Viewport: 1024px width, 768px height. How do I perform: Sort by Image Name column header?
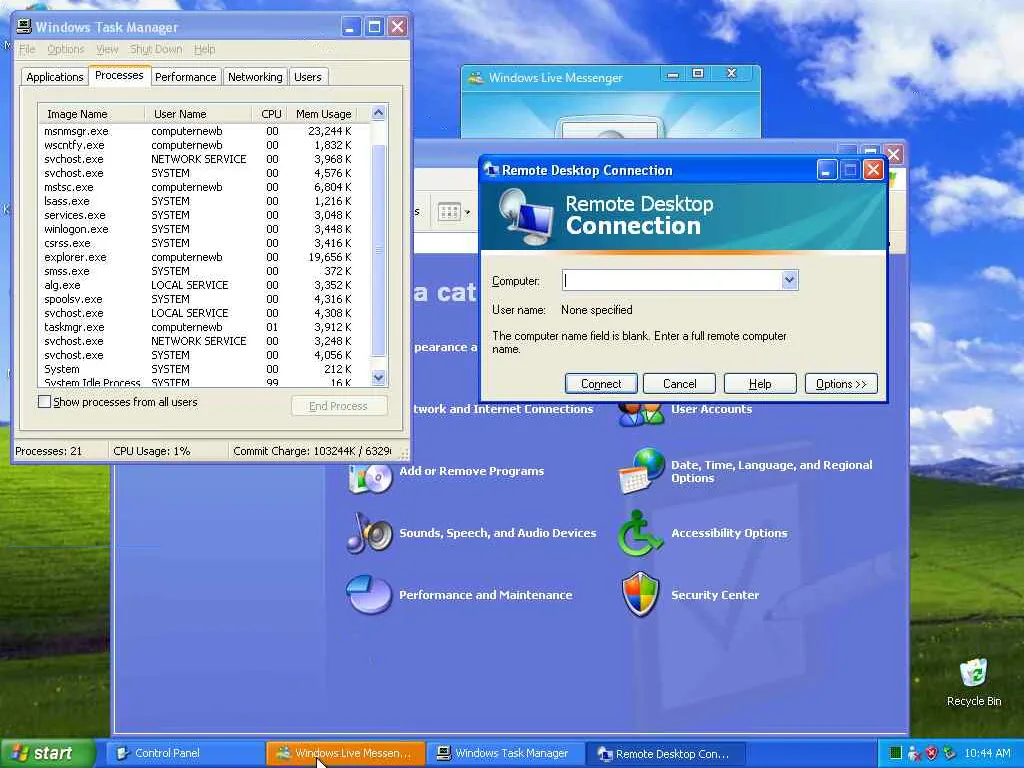click(x=91, y=114)
